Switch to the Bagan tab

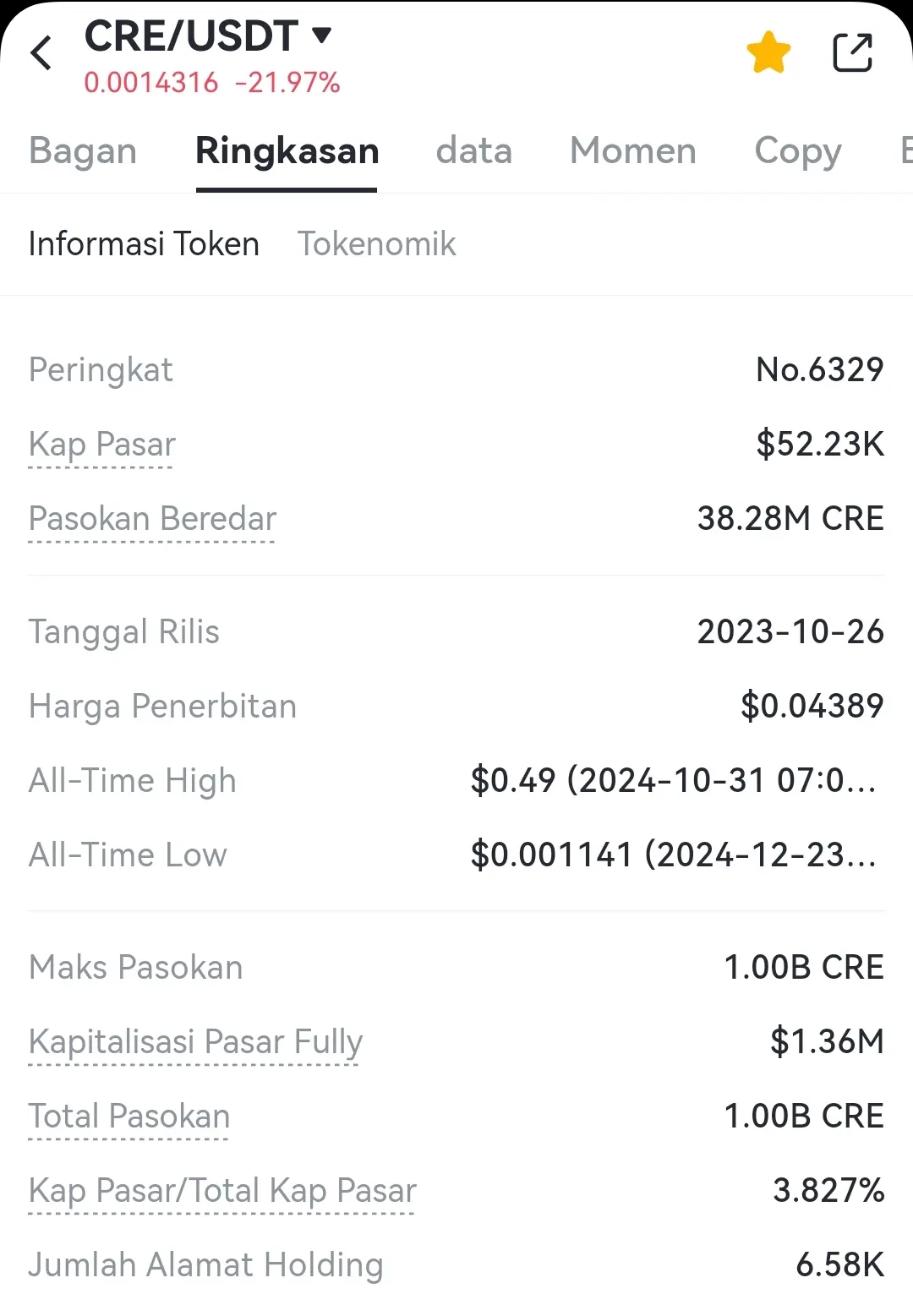pyautogui.click(x=83, y=150)
